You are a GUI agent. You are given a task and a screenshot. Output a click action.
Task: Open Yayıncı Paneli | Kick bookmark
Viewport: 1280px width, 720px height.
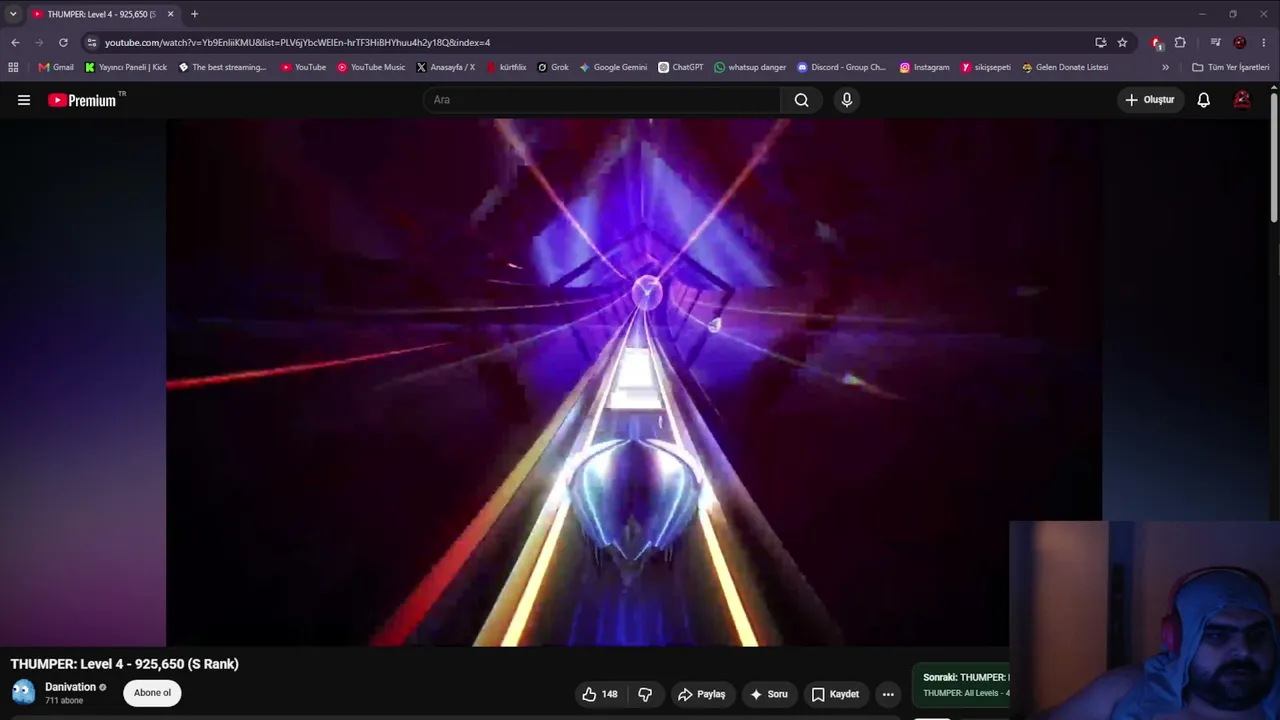[x=126, y=67]
